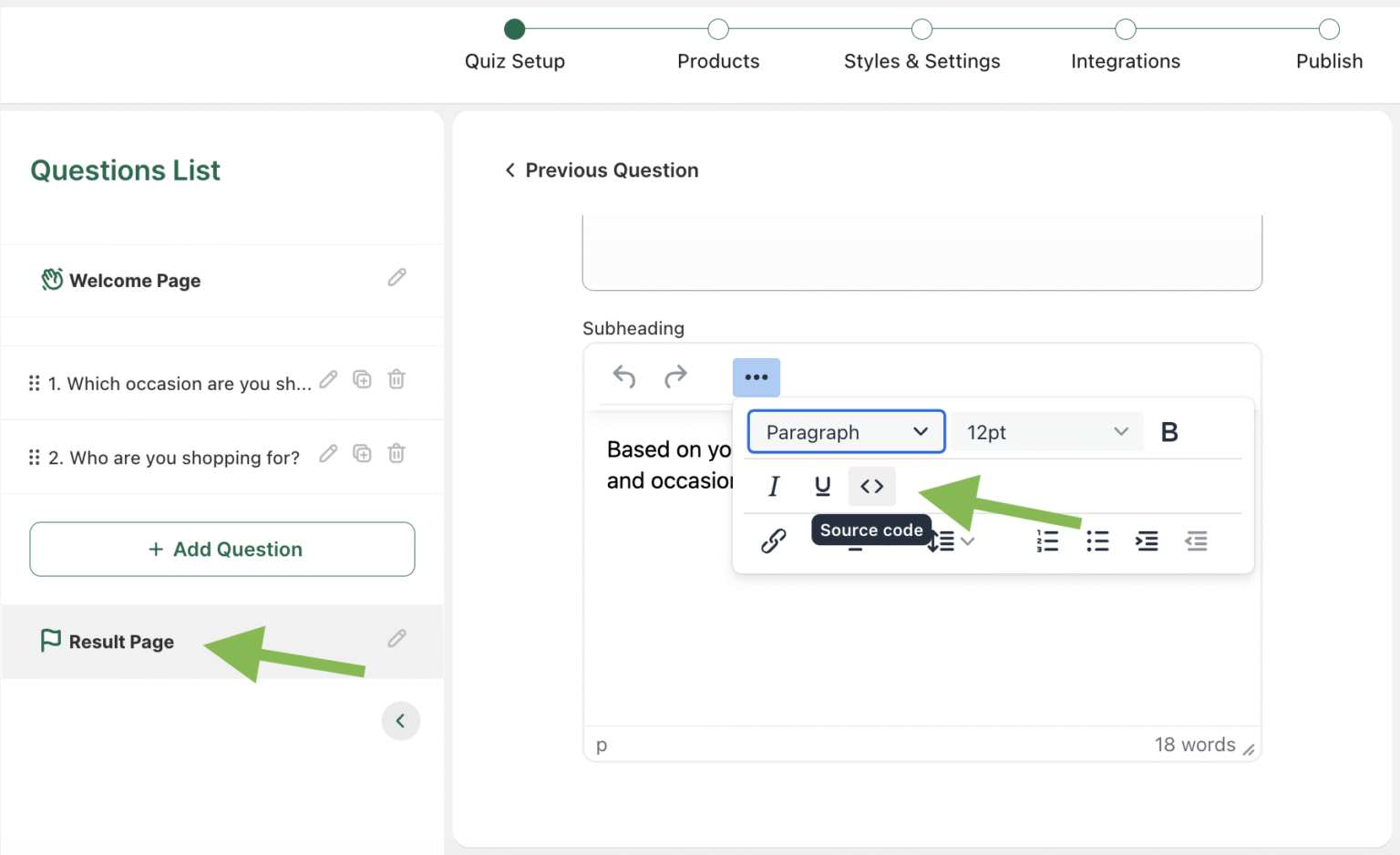Image resolution: width=1400 pixels, height=855 pixels.
Task: Click the Insert link icon
Action: (x=774, y=541)
